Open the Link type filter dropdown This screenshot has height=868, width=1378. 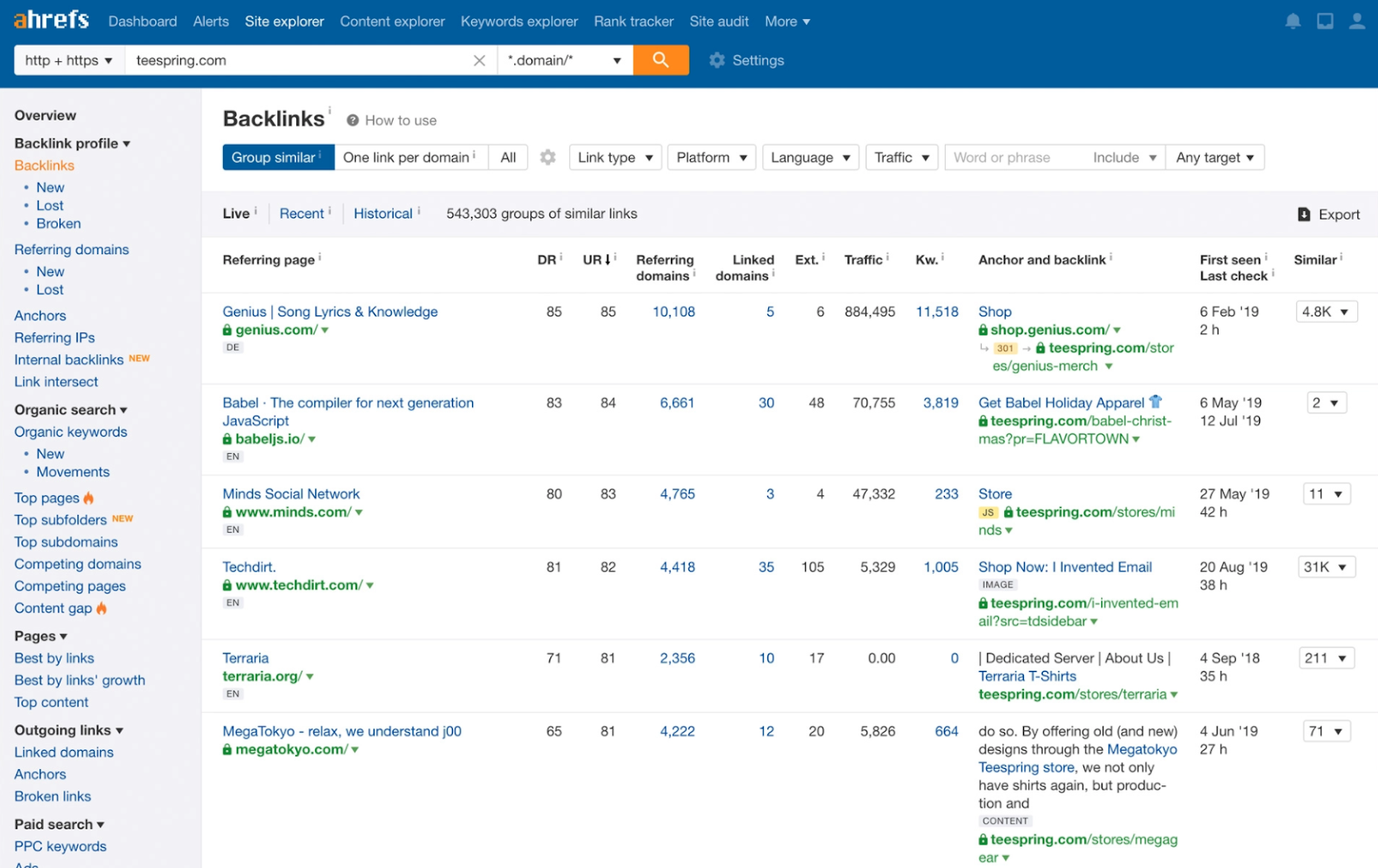(x=615, y=158)
